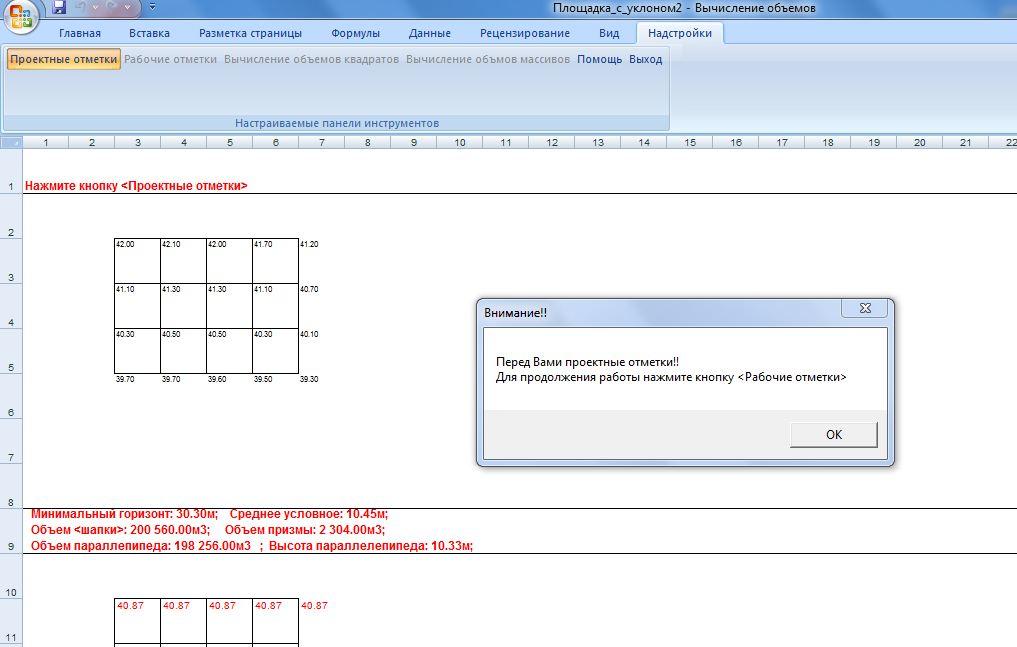Click the Объем призмы: 2 304.00м3 text
The height and width of the screenshot is (647, 1017).
point(305,530)
